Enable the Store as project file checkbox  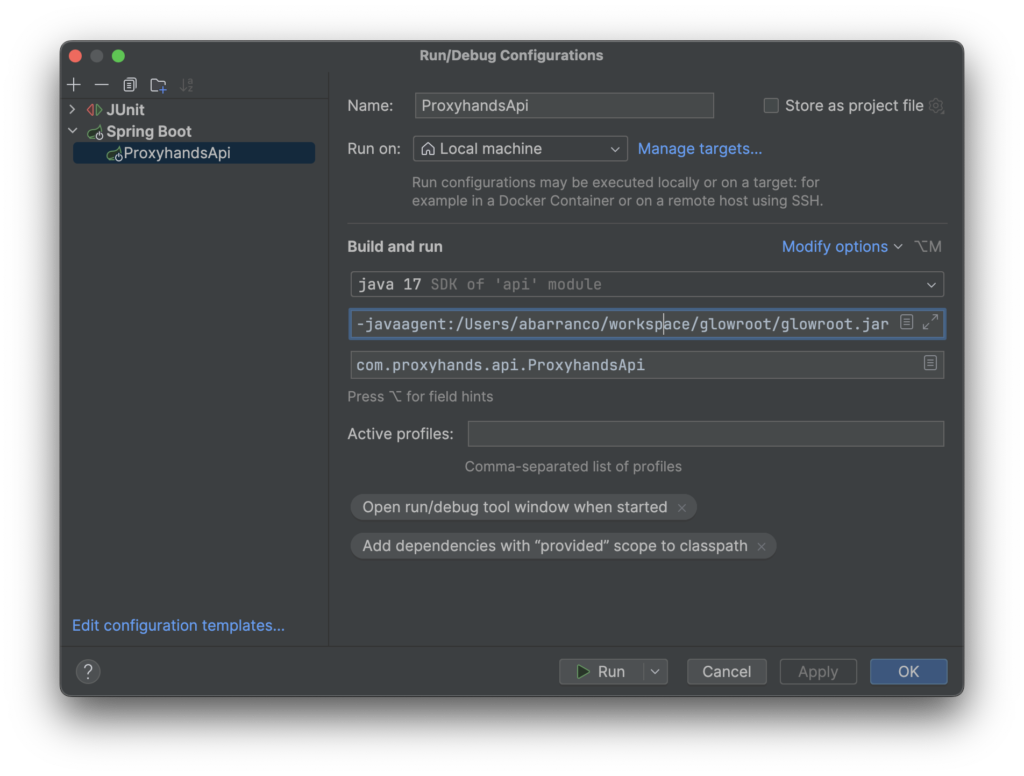771,106
